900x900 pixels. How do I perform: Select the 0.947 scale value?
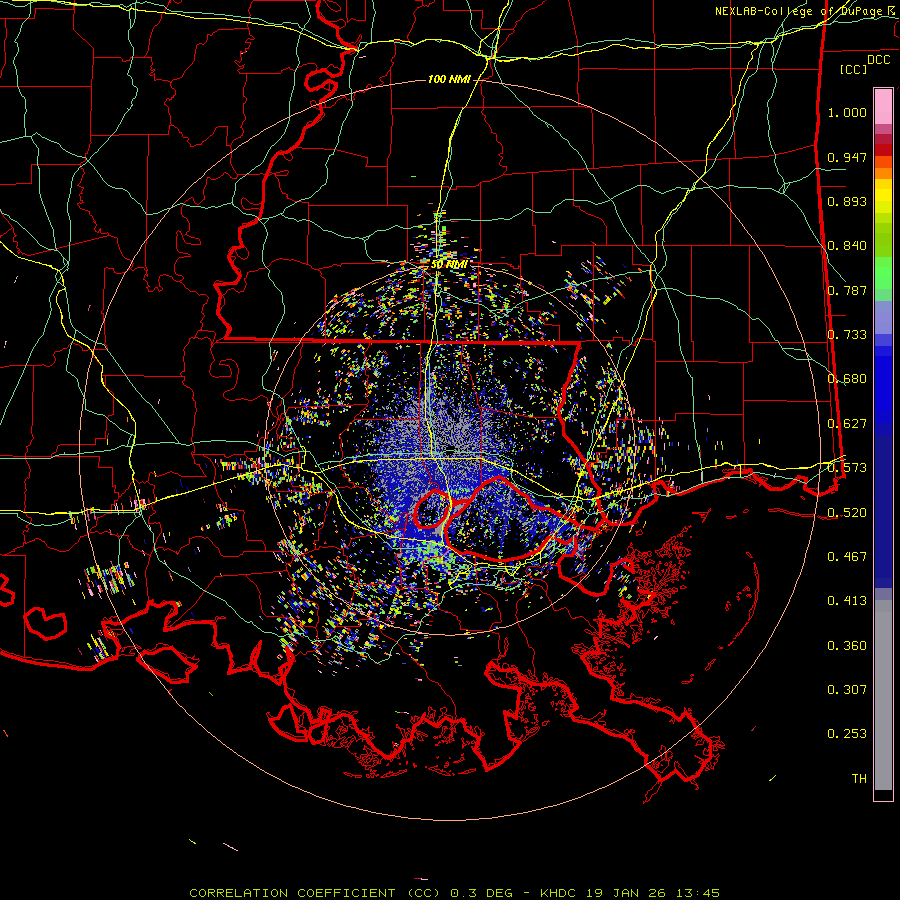click(x=847, y=157)
